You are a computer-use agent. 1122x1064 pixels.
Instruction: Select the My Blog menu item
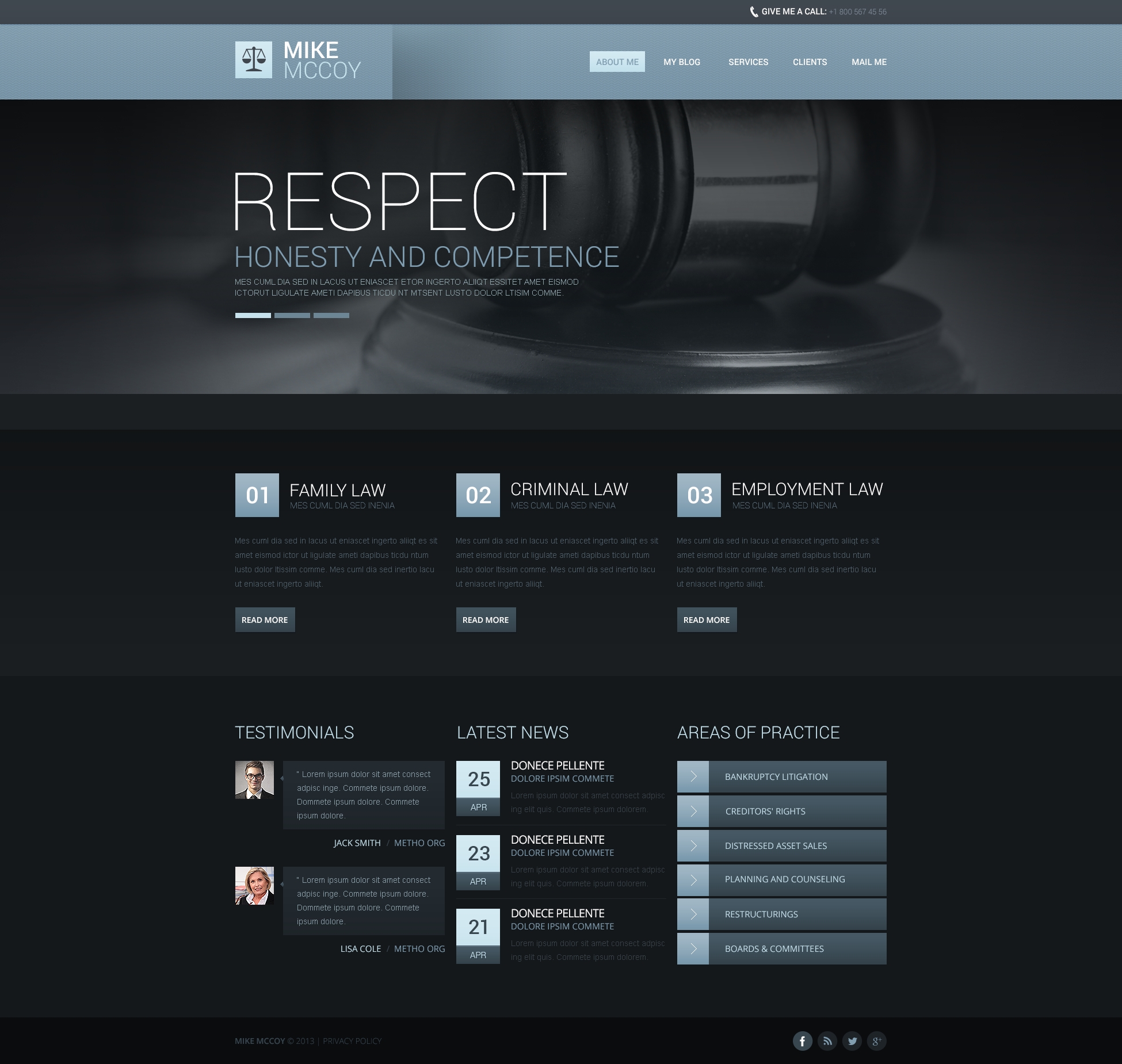681,61
